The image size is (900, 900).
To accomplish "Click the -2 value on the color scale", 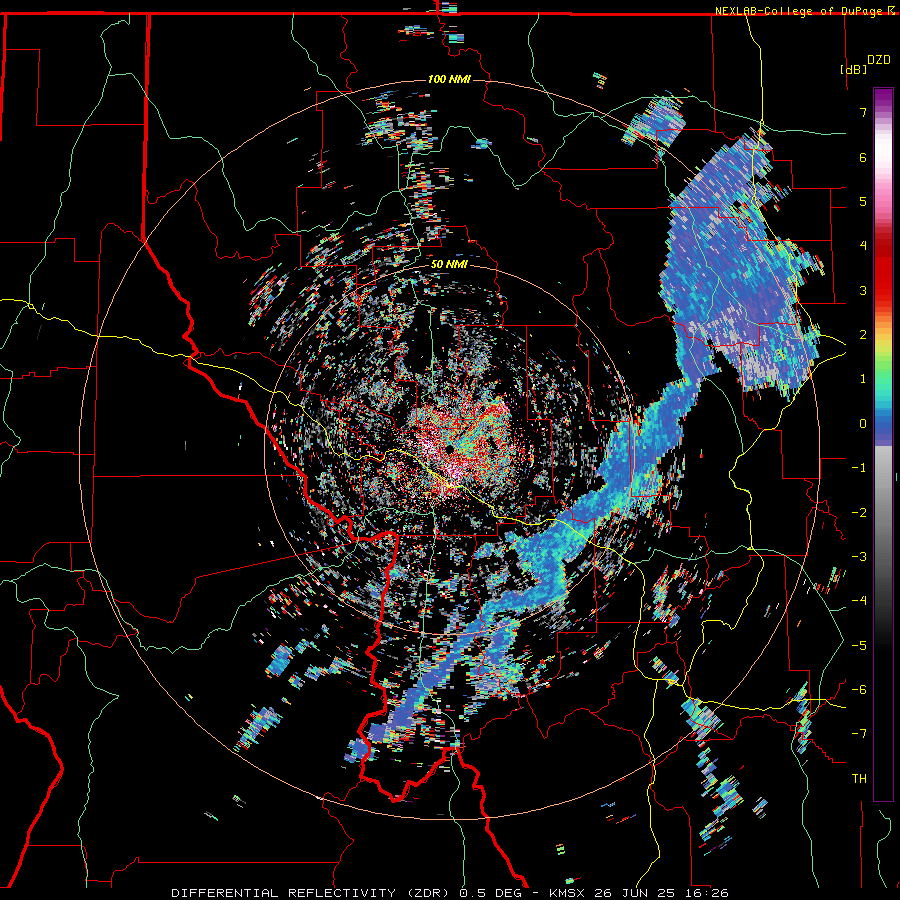I will point(859,513).
